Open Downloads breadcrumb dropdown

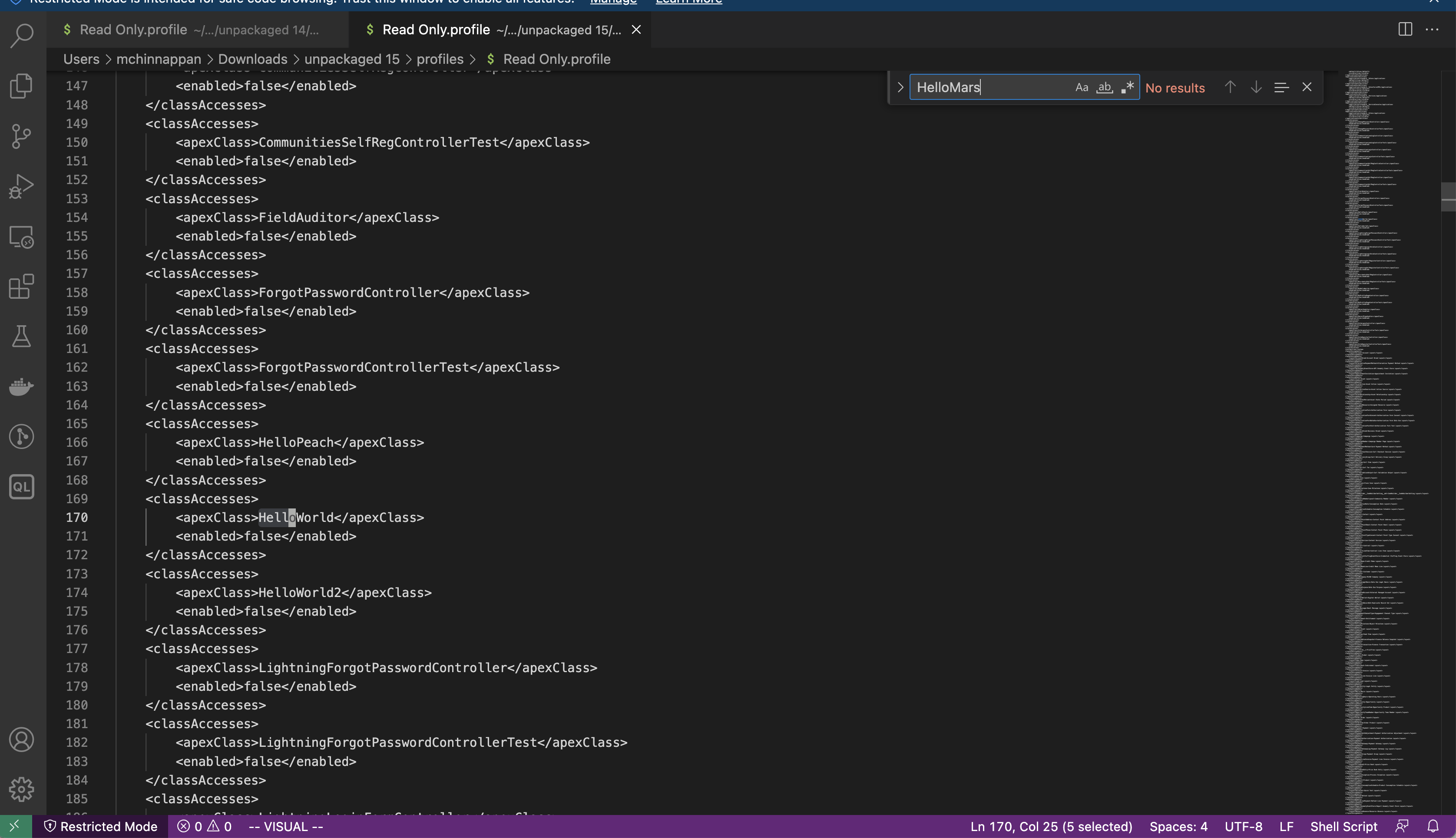click(x=253, y=59)
